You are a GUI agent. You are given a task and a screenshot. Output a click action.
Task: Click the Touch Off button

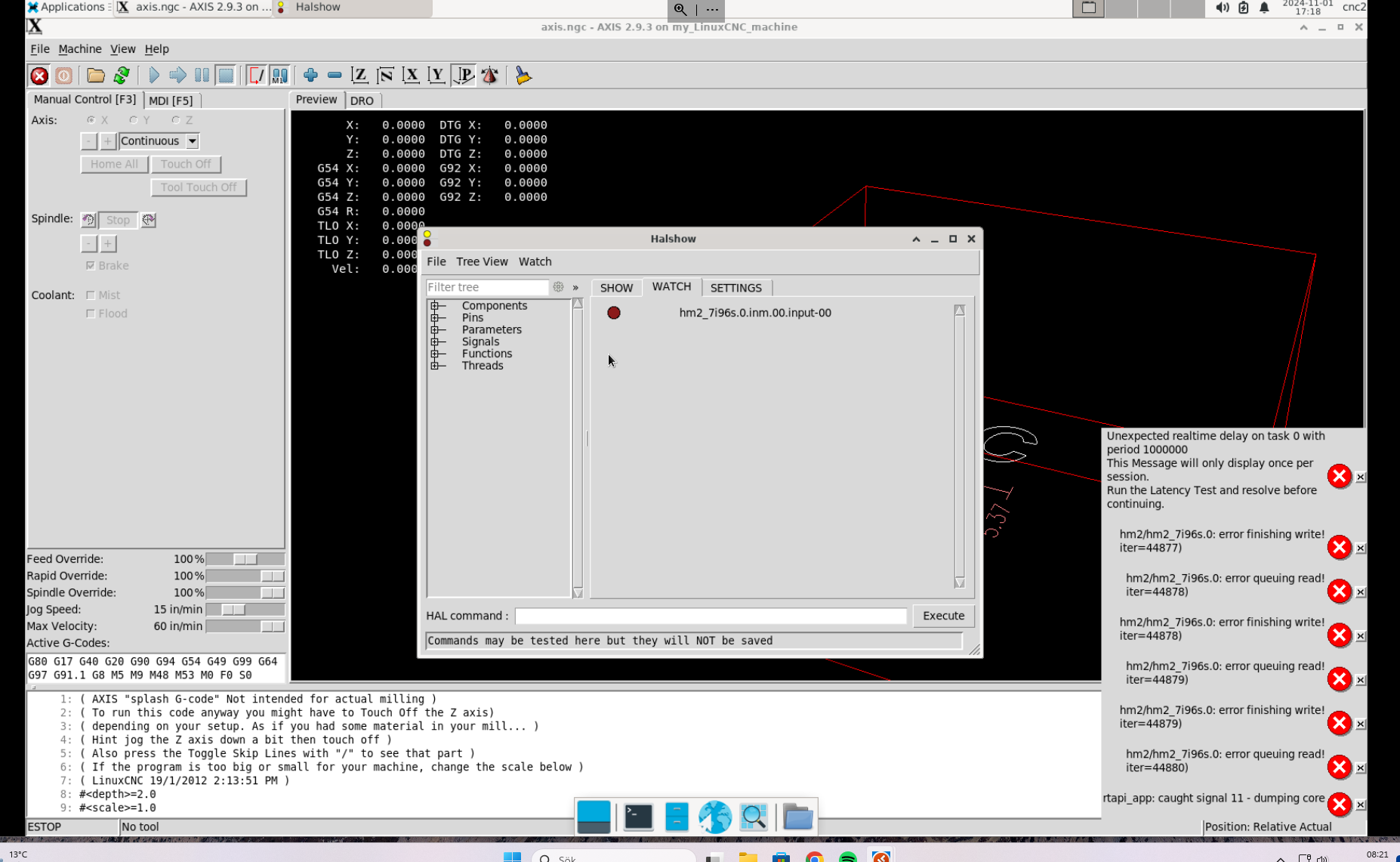[x=186, y=164]
